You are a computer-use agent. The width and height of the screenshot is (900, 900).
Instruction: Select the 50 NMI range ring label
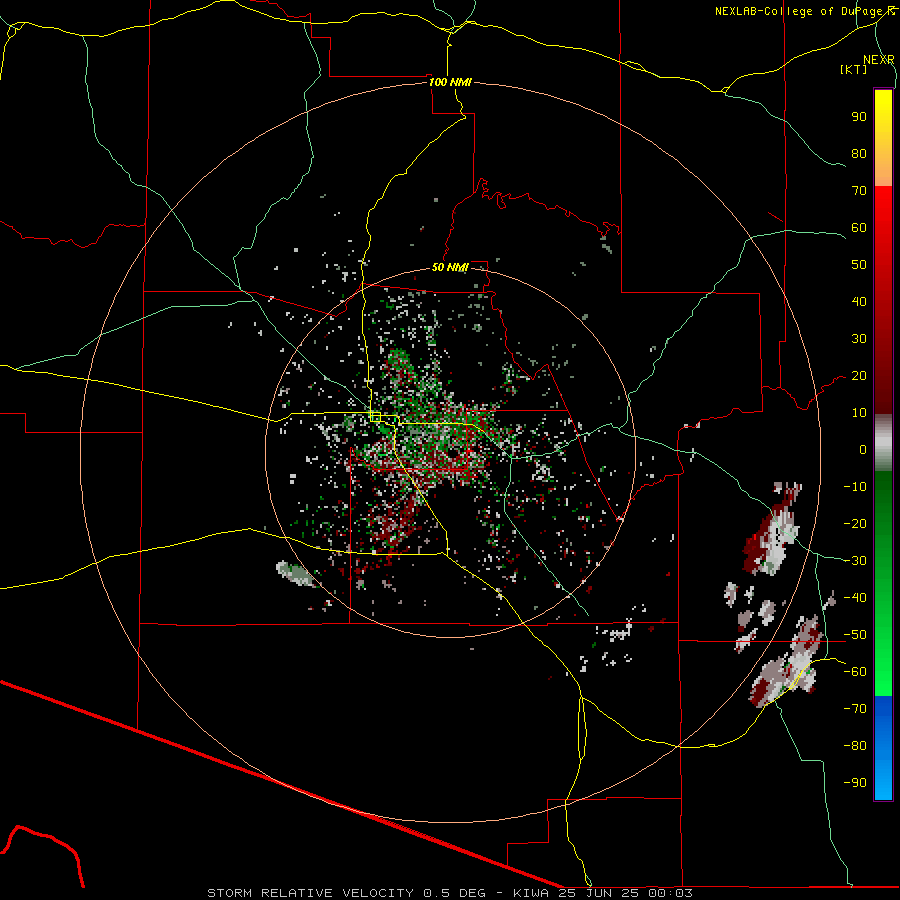[x=450, y=267]
